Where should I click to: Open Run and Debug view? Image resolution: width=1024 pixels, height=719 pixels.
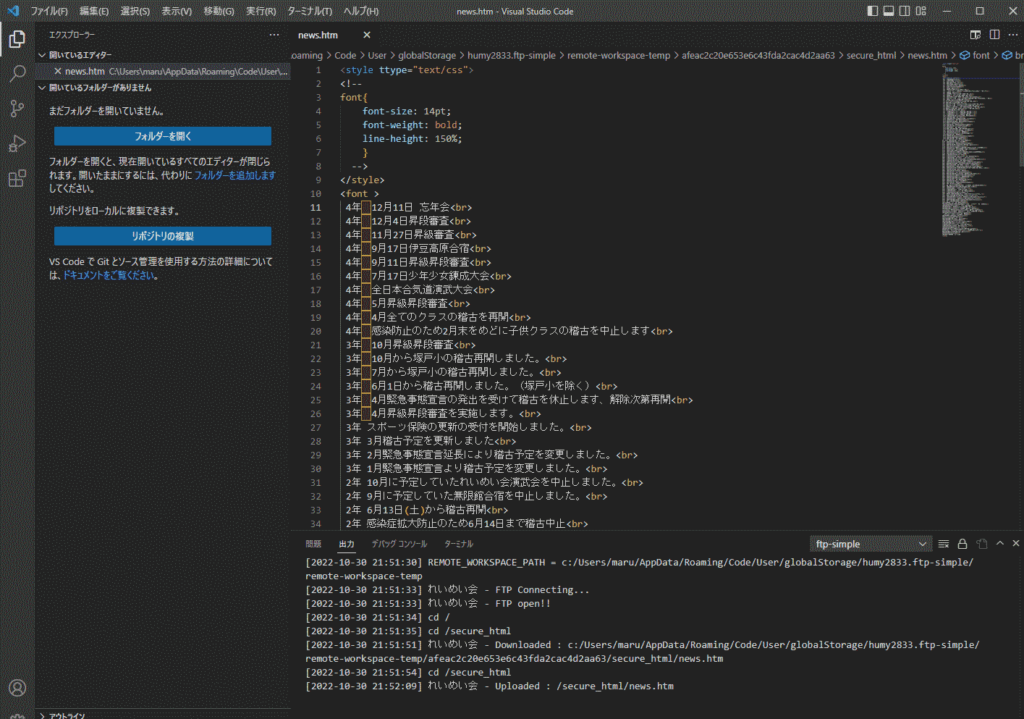pyautogui.click(x=17, y=144)
